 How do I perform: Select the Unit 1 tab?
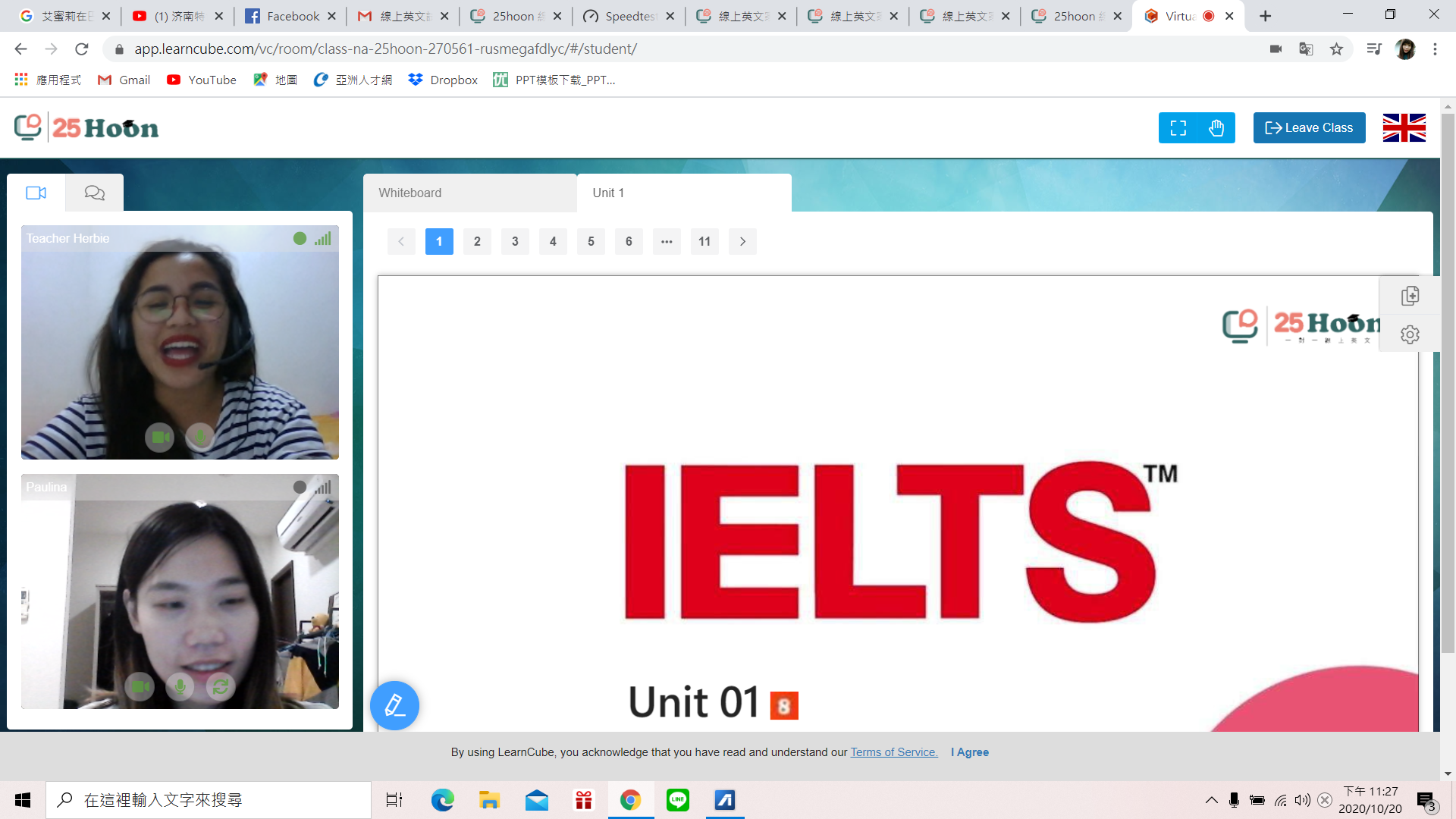point(683,193)
